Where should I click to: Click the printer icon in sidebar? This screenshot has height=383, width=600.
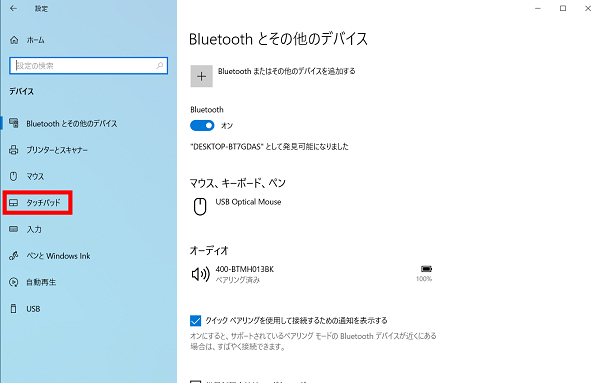pyautogui.click(x=14, y=150)
